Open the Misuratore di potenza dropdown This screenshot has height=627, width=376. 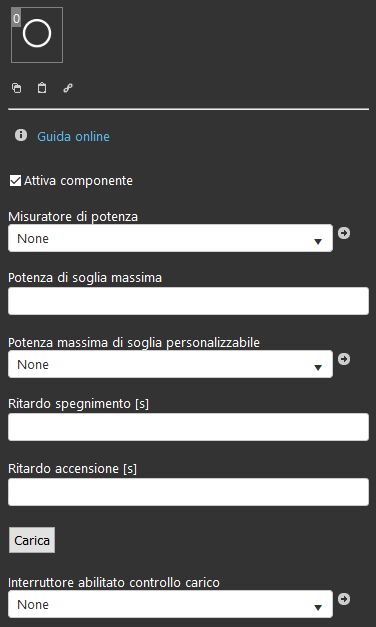click(170, 238)
